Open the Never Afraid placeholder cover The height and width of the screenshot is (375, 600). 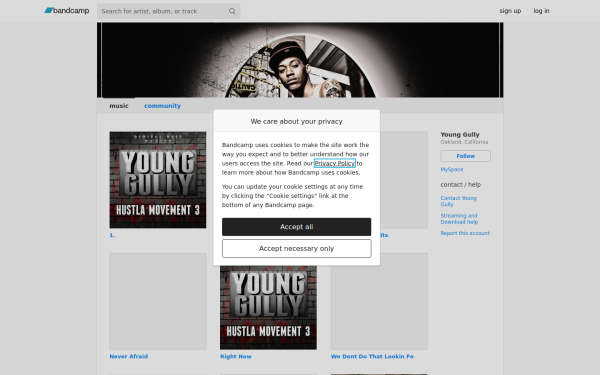158,301
